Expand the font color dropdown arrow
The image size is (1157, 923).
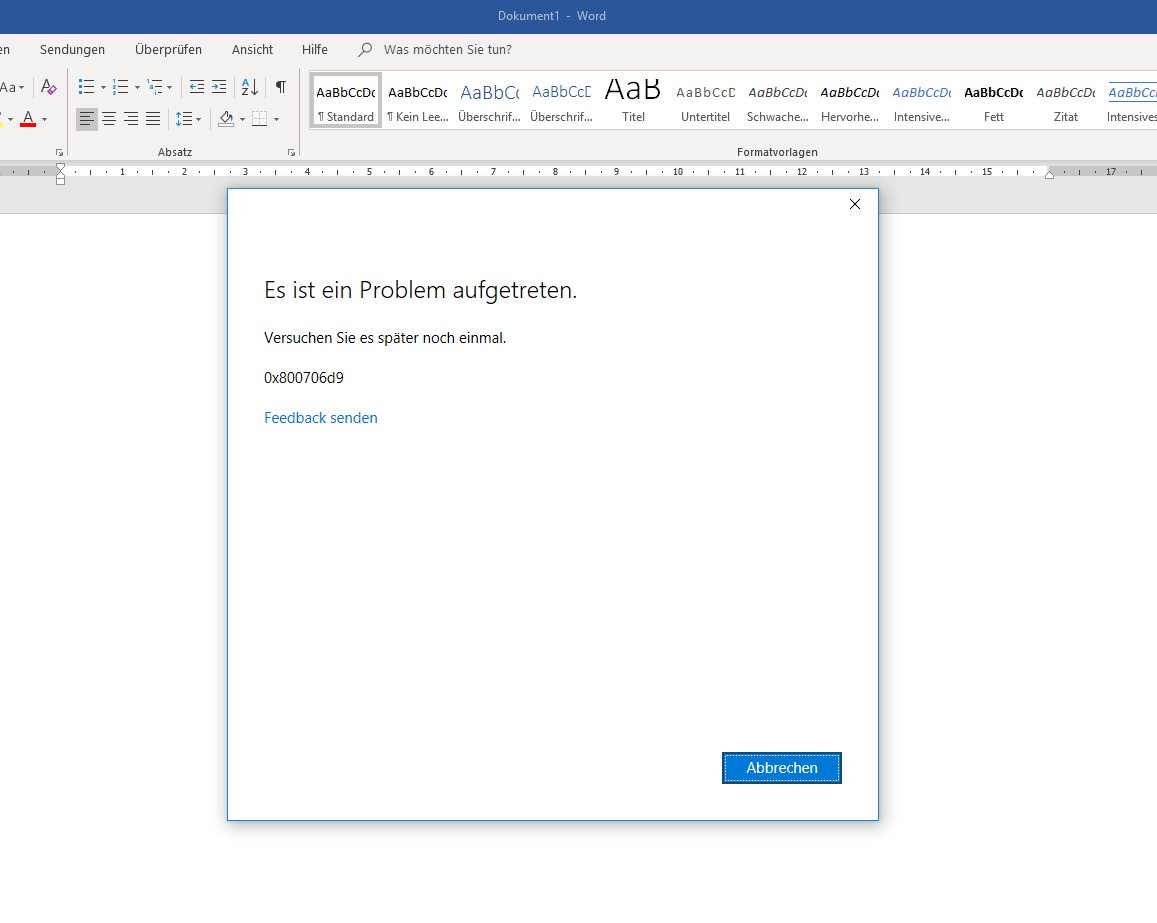44,120
